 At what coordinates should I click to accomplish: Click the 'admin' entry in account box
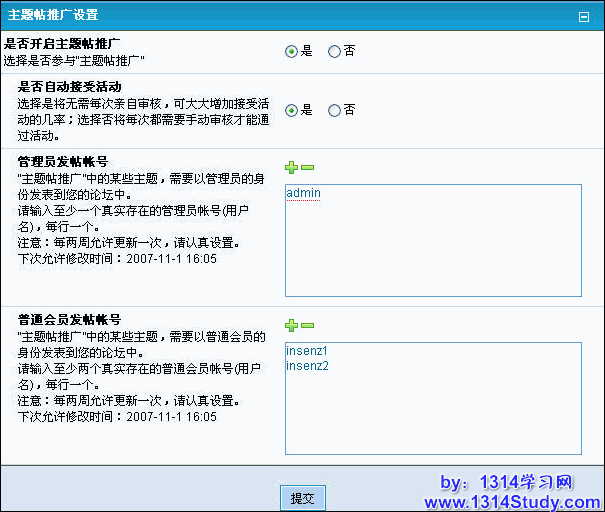302,192
